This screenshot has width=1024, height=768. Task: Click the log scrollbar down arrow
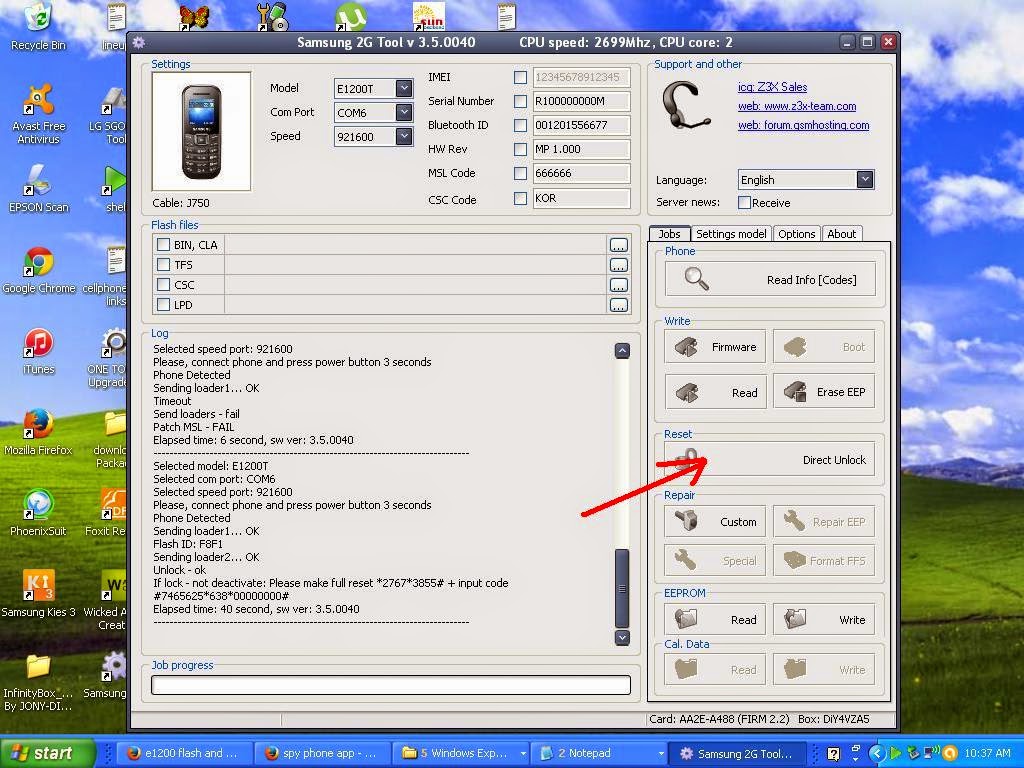point(622,637)
